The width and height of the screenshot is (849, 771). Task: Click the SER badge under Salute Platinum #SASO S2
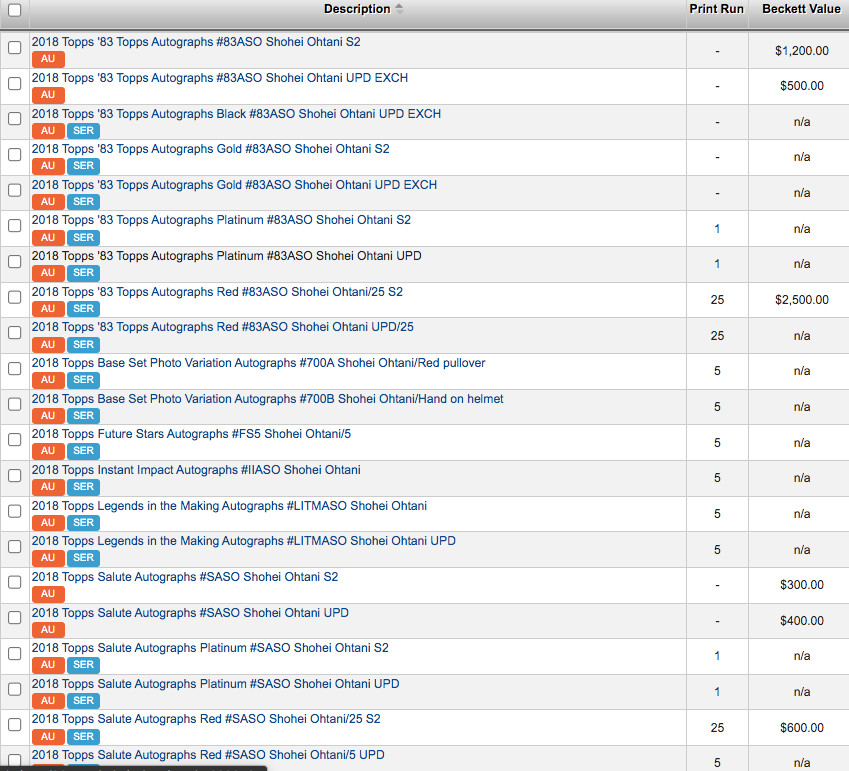pos(83,664)
